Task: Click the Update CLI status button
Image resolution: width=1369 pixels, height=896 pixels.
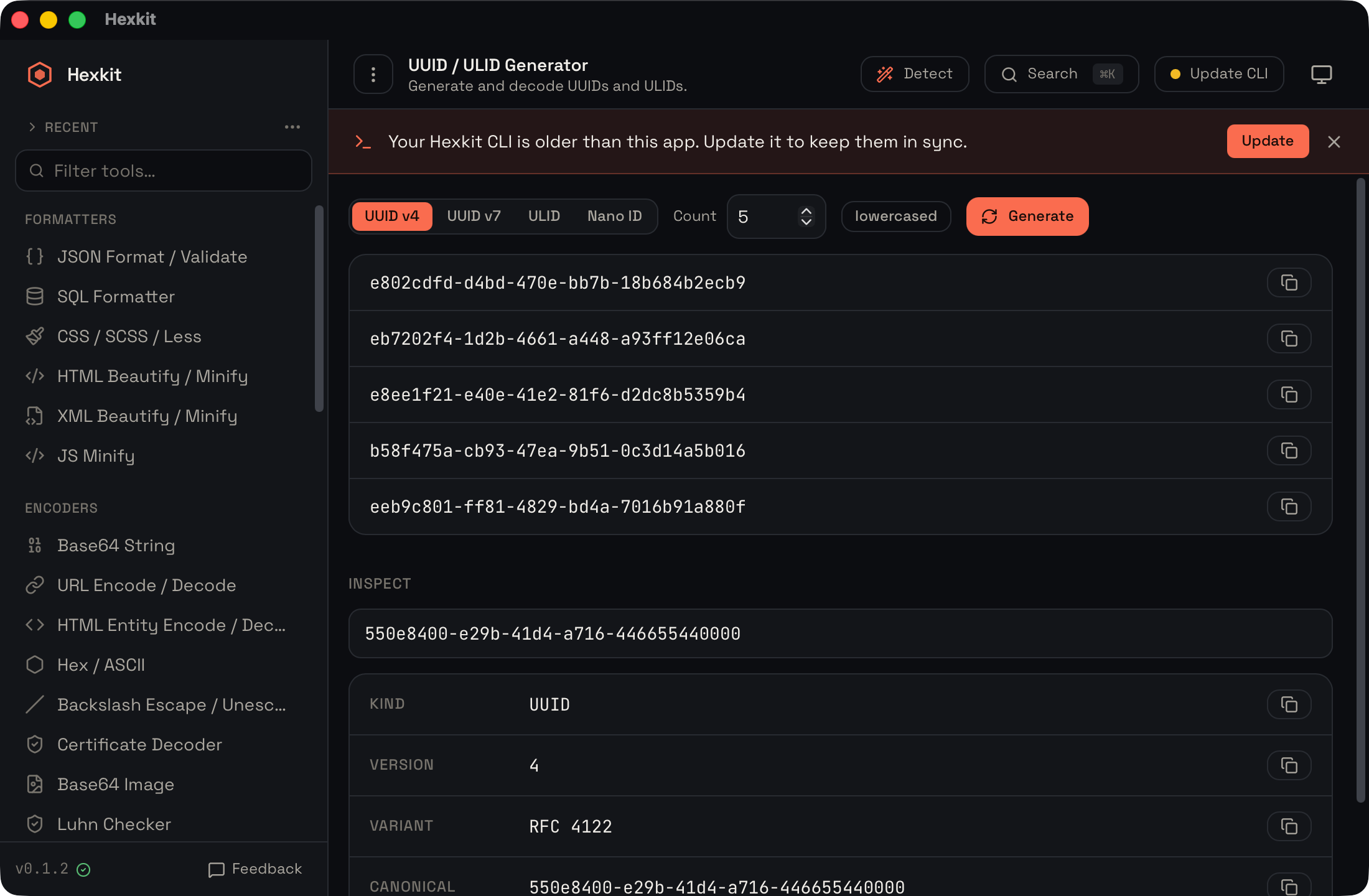Action: point(1219,74)
